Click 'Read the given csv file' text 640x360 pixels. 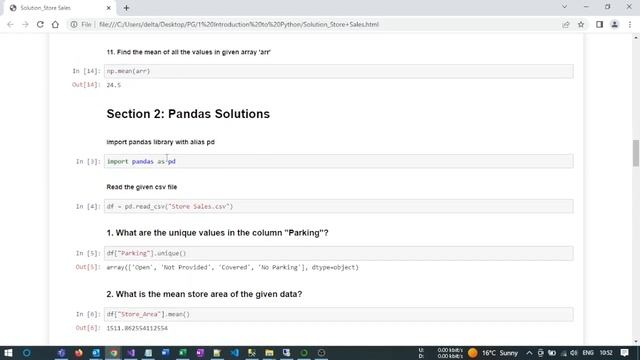pyautogui.click(x=142, y=187)
